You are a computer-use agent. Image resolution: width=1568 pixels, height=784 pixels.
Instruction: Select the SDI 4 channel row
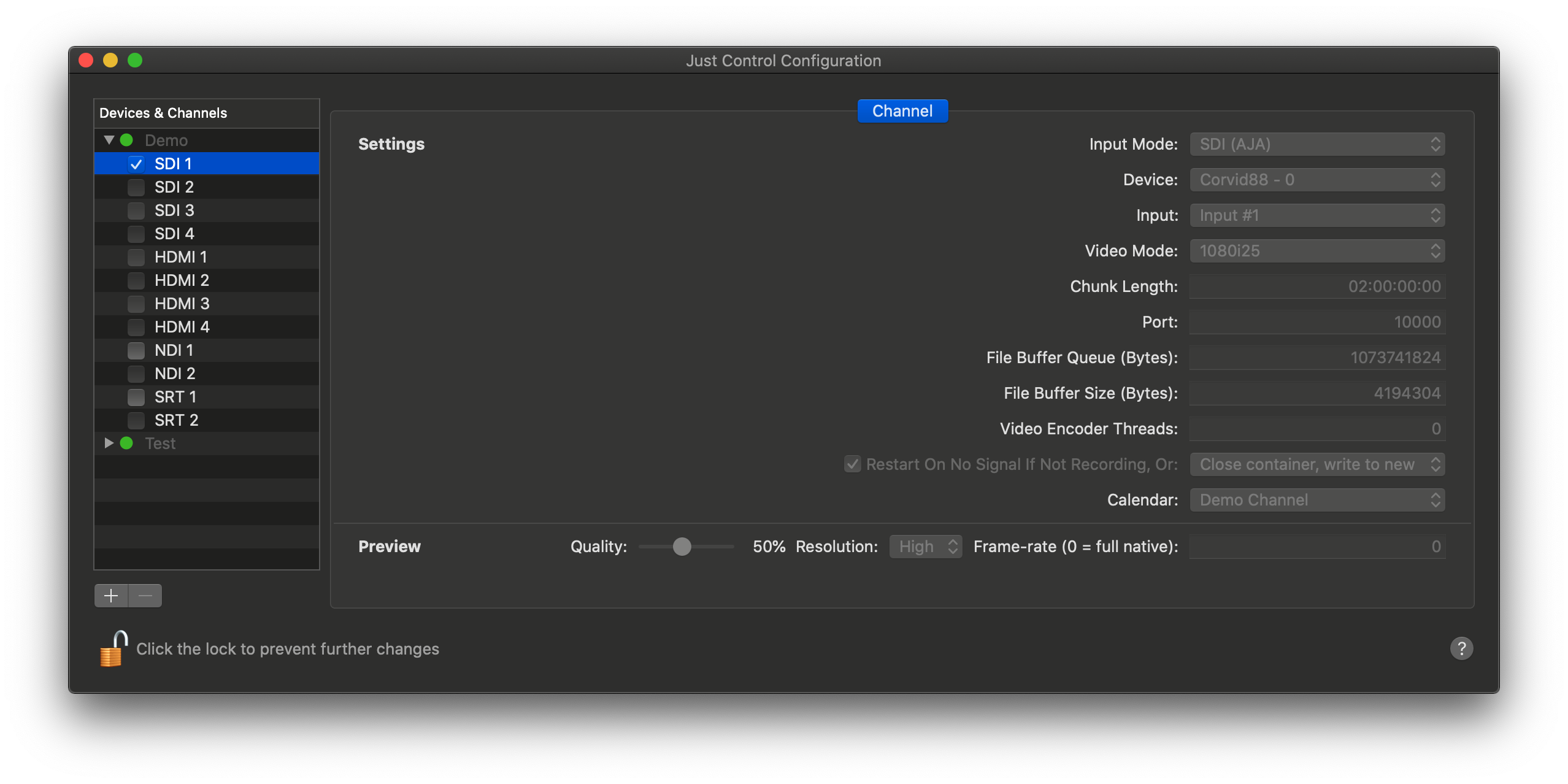pyautogui.click(x=207, y=234)
